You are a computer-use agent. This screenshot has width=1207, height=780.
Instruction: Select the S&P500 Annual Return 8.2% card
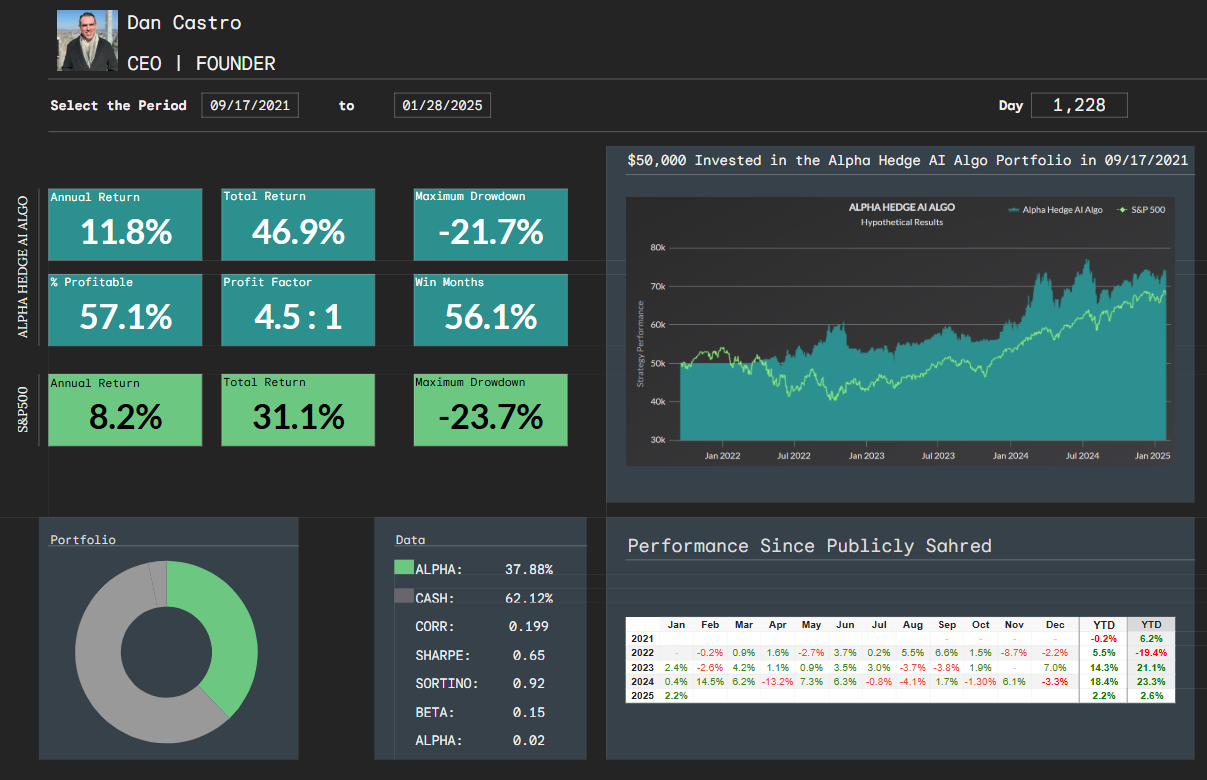pos(125,410)
